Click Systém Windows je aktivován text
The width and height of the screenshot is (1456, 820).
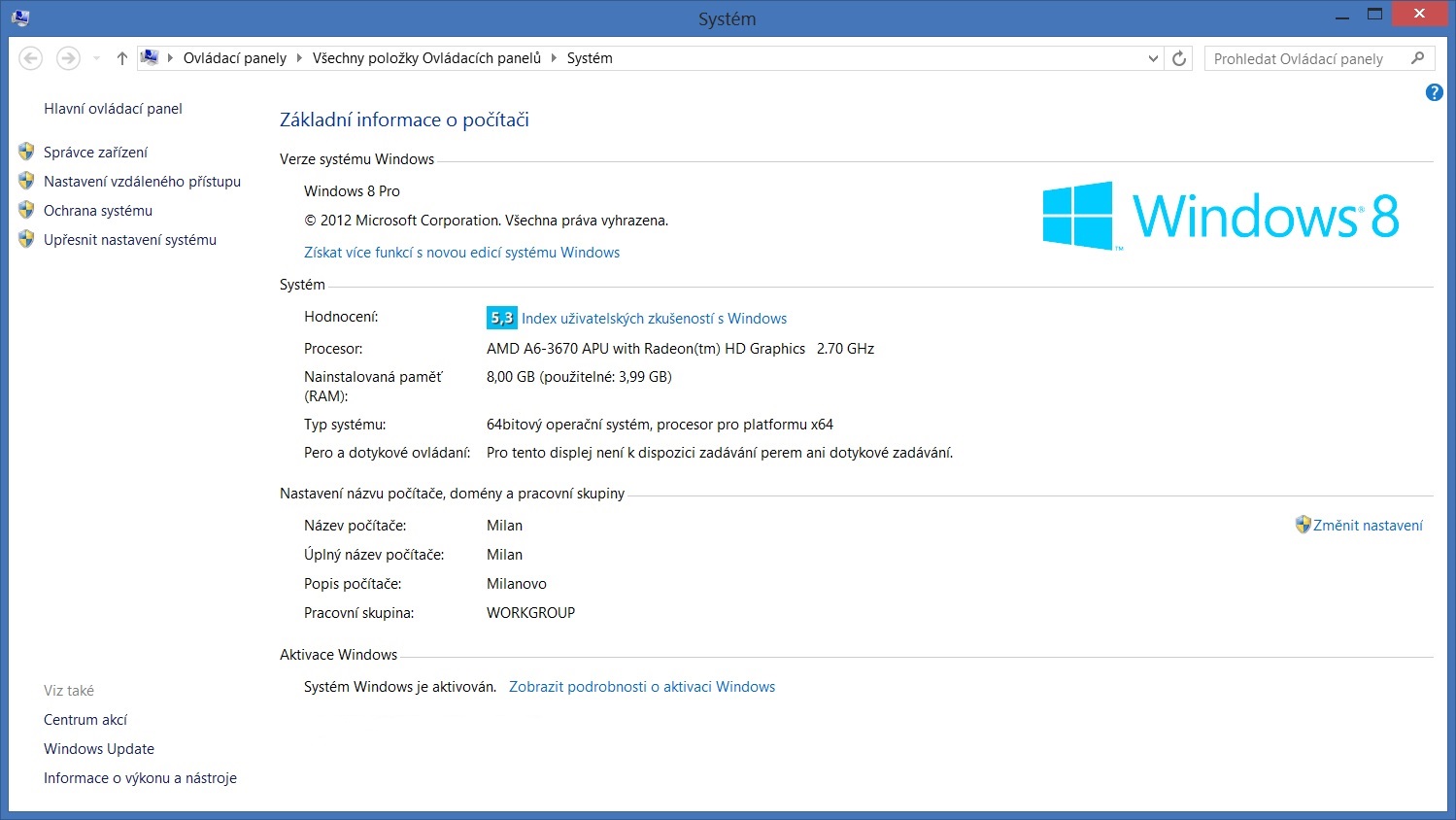400,687
